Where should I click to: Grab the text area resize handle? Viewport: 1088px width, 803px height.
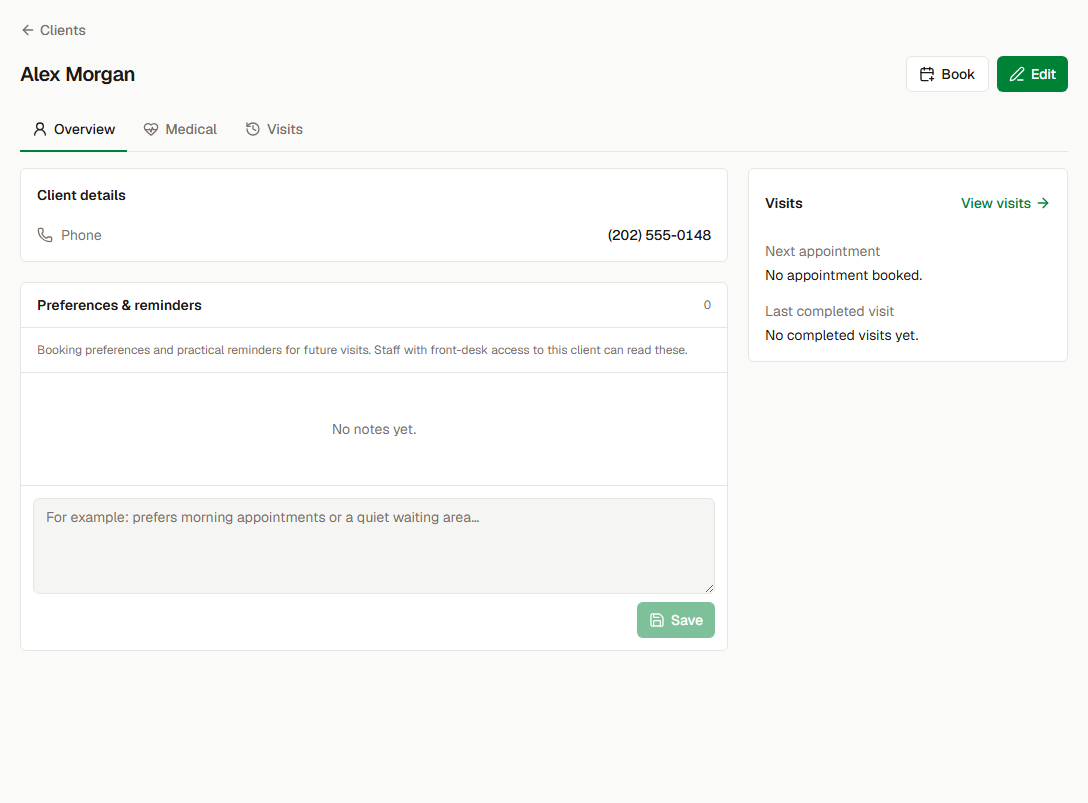pyautogui.click(x=709, y=588)
